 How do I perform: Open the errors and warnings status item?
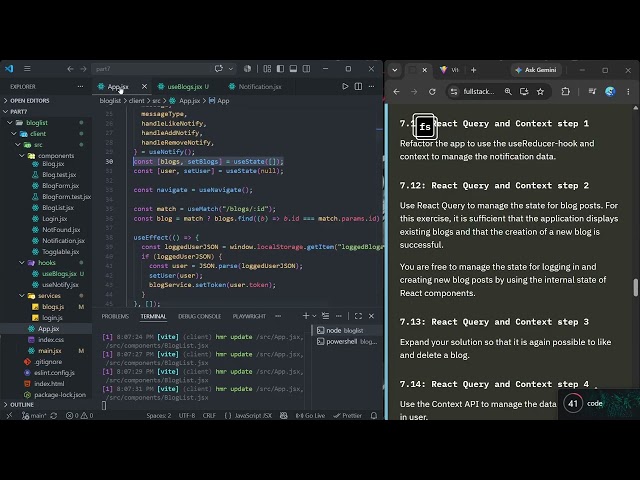(80, 416)
